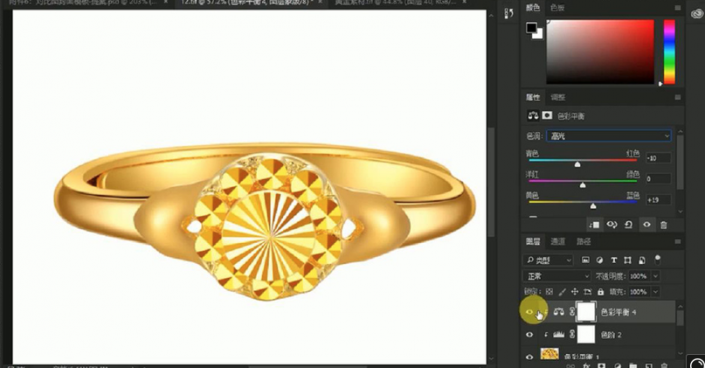Open the opacity slider dropdown arrow
Viewport: 705px width, 368px height.
tap(656, 276)
